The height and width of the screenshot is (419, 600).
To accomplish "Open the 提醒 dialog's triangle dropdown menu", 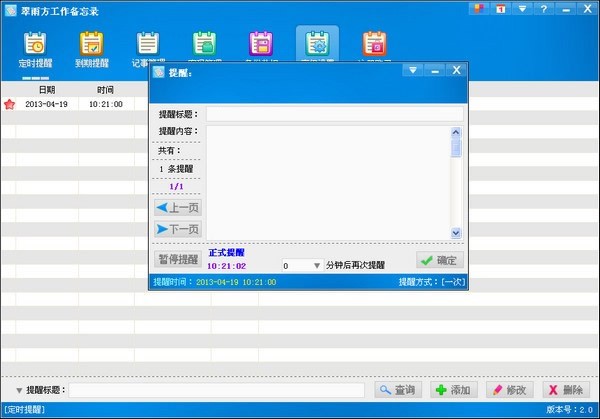I will (413, 70).
